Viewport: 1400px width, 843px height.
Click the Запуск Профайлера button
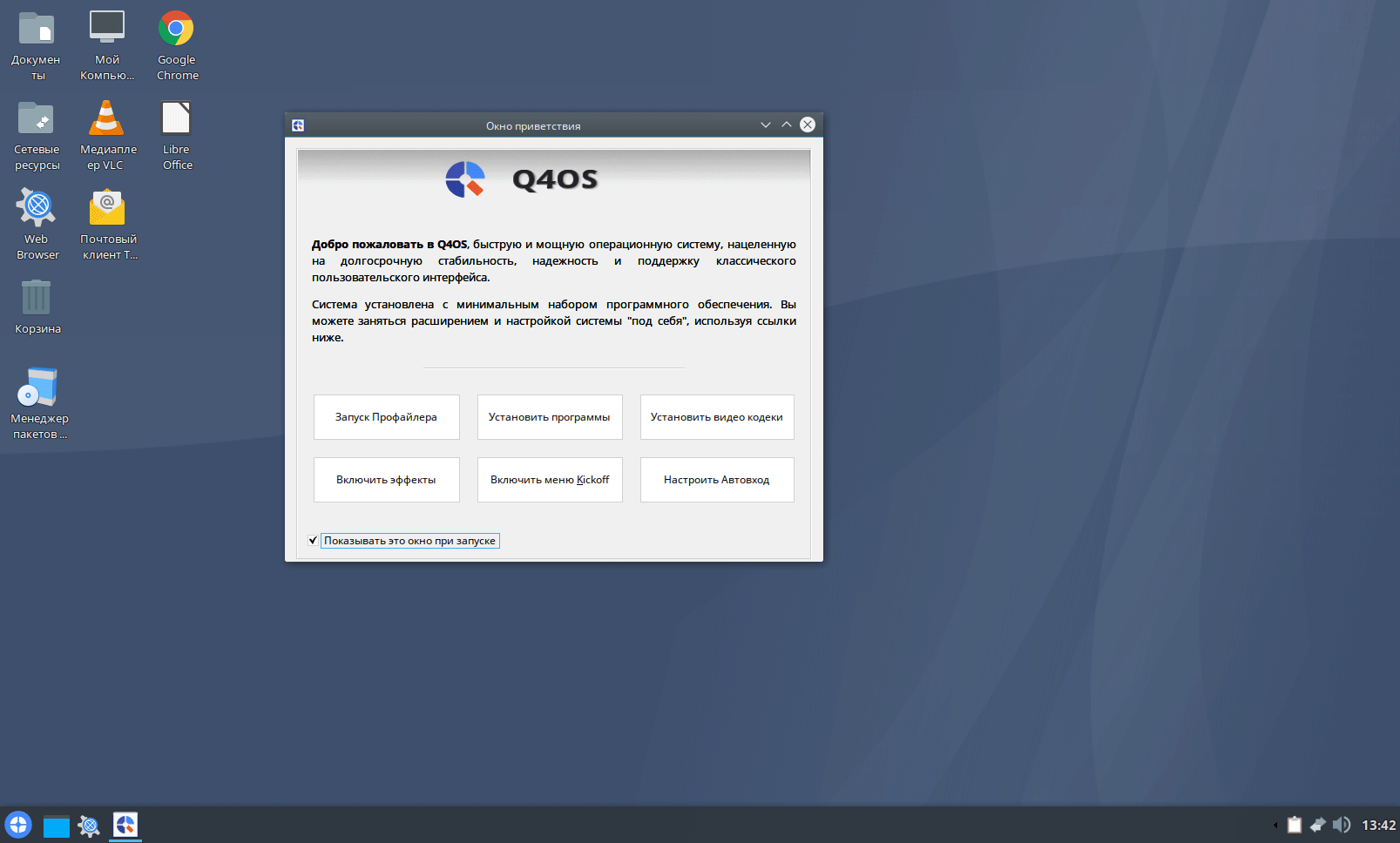point(387,417)
